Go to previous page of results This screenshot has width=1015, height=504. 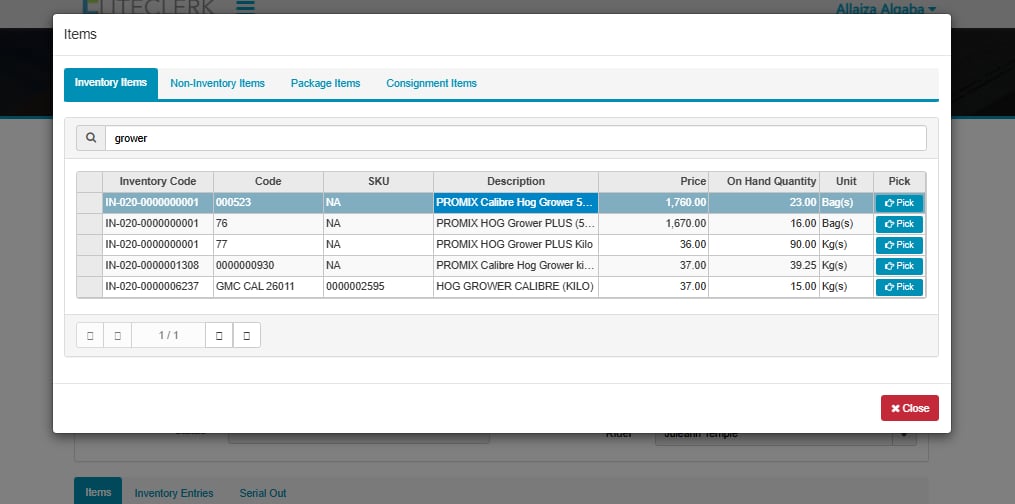(x=117, y=335)
